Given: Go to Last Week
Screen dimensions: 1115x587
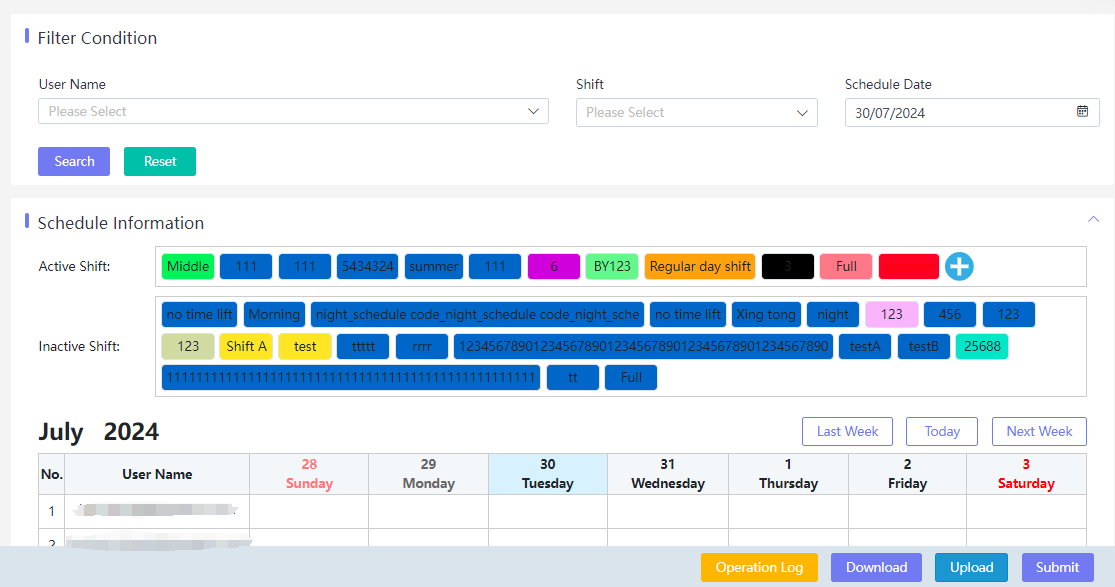Looking at the screenshot, I should [x=847, y=431].
